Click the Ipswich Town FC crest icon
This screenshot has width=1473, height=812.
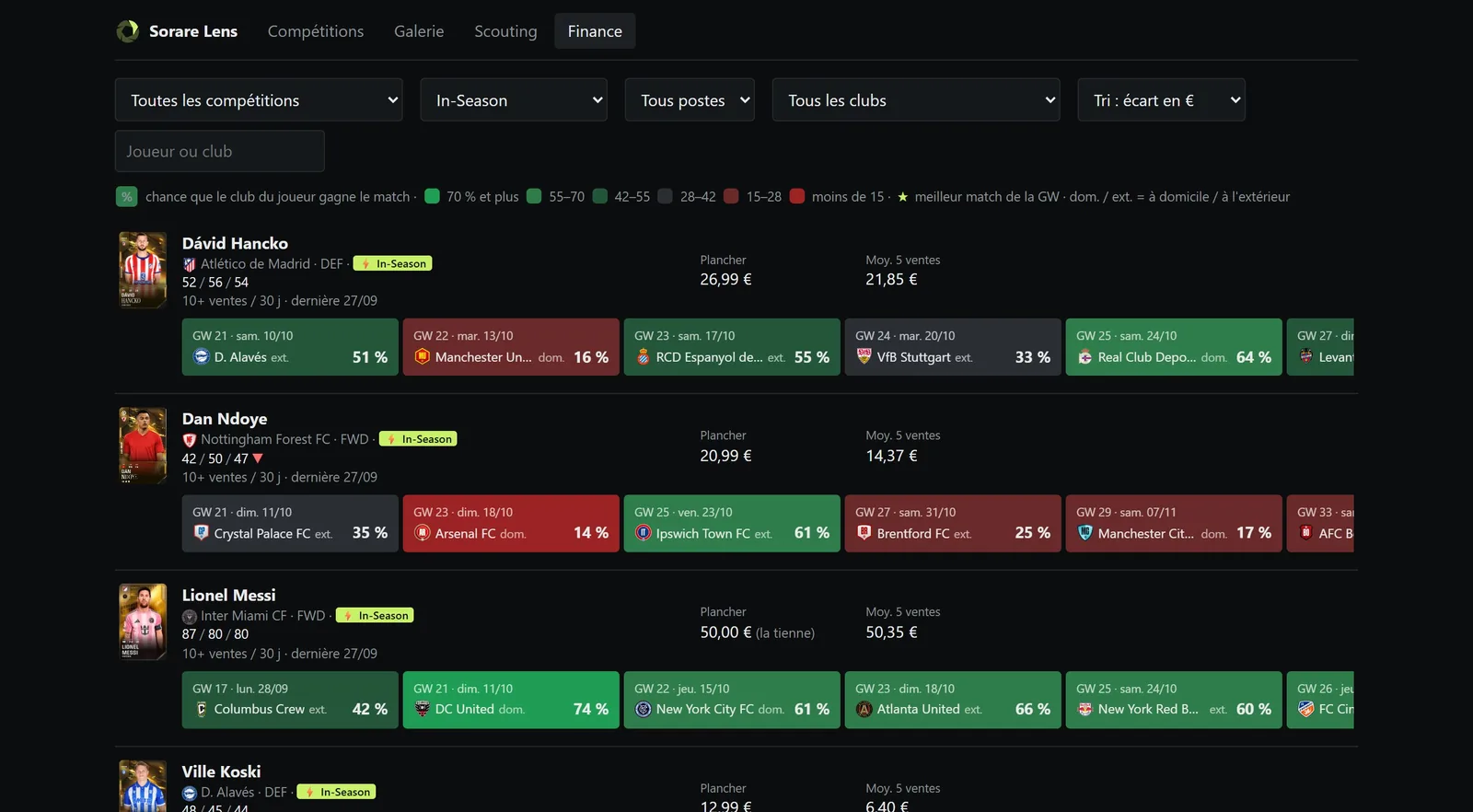pyautogui.click(x=644, y=533)
